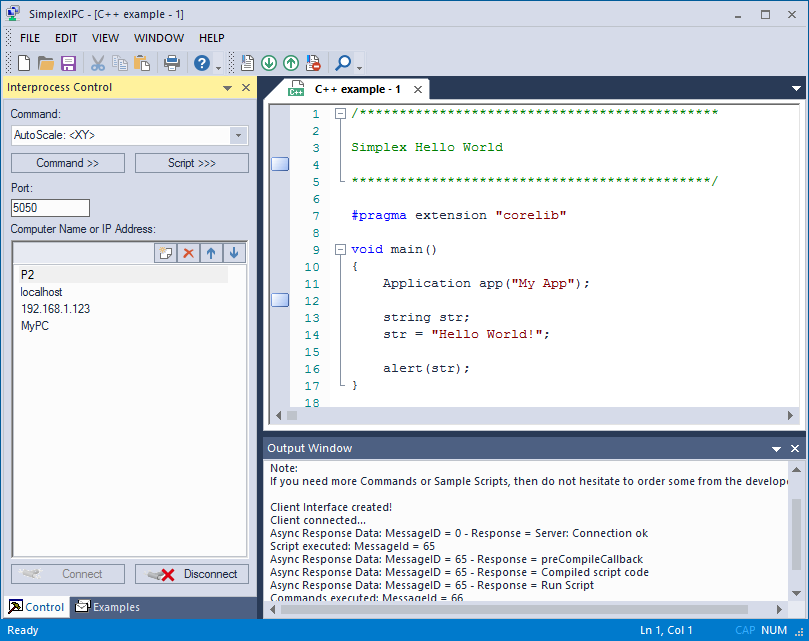The width and height of the screenshot is (809, 641).
Task: Open the Command combo box dropdown
Action: [x=238, y=135]
